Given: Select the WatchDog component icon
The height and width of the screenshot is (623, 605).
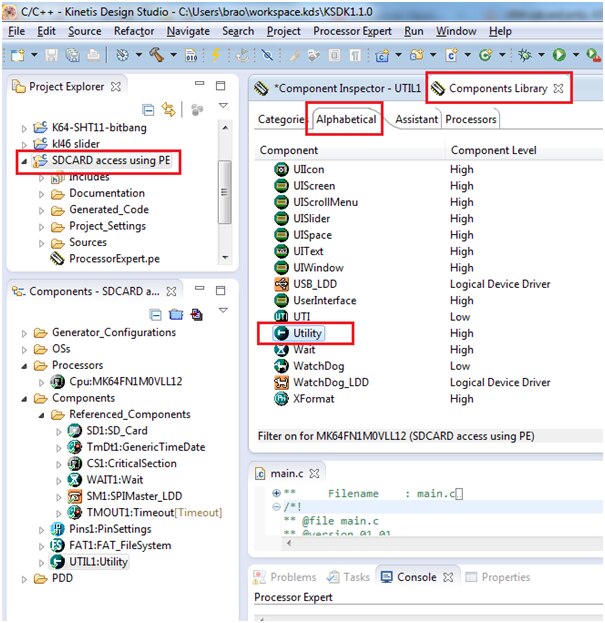Looking at the screenshot, I should point(281,366).
